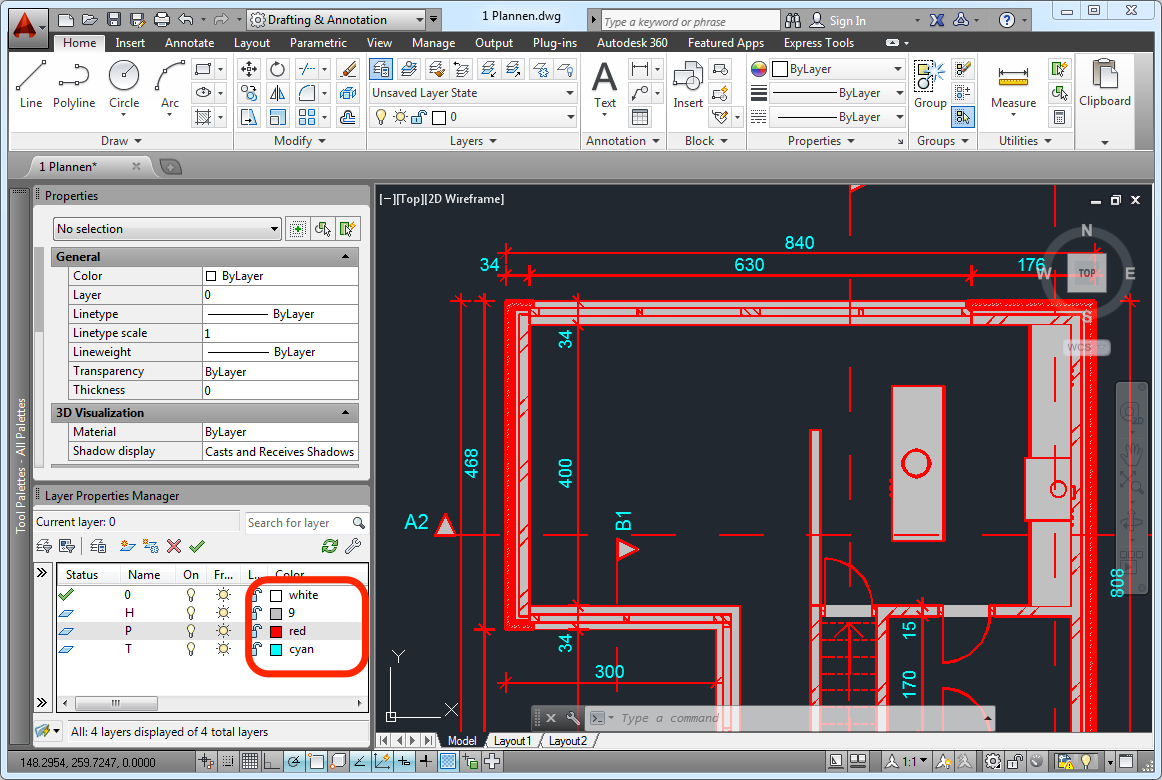Click the Mirror tool icon
The width and height of the screenshot is (1162, 780).
click(x=277, y=93)
